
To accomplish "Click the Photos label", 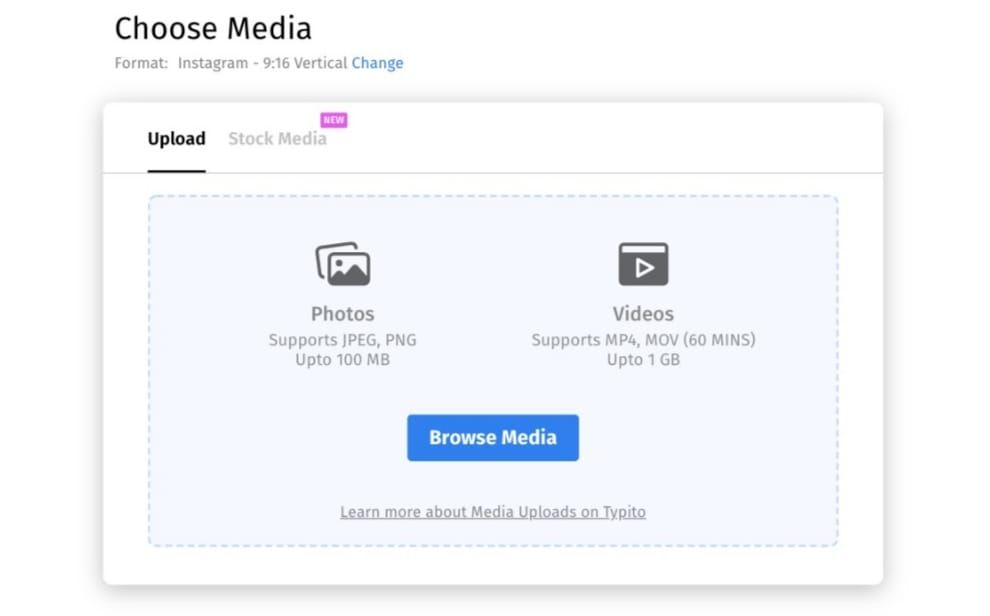I will click(x=343, y=314).
